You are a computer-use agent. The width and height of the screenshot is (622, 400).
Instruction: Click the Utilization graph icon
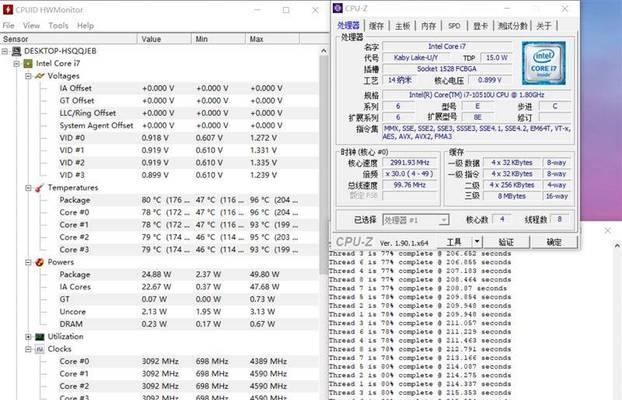pos(40,337)
